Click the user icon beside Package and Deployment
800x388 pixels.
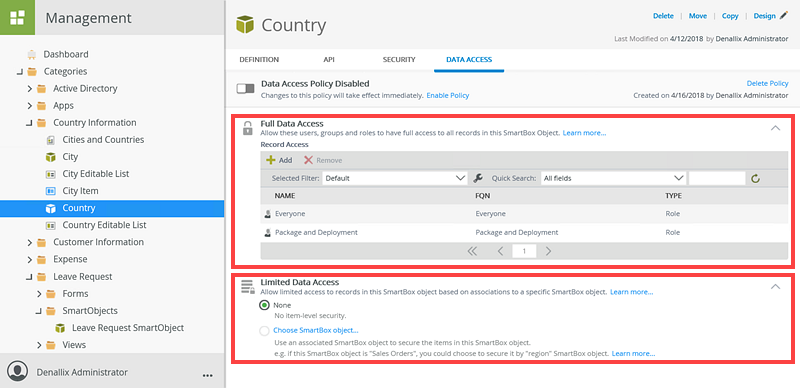(267, 232)
